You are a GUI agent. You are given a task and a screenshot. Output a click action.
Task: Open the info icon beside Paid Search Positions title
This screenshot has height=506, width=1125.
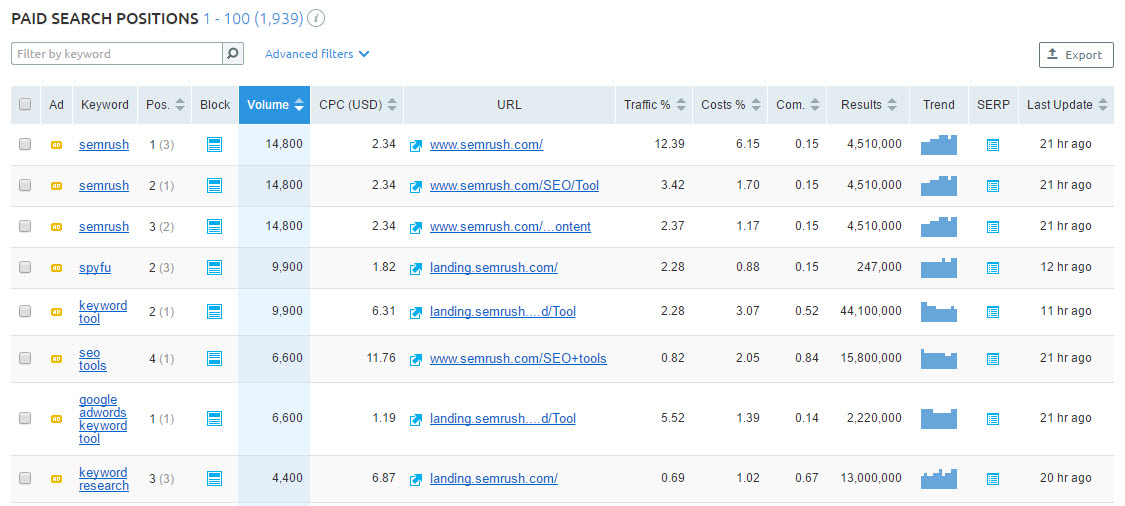[316, 19]
